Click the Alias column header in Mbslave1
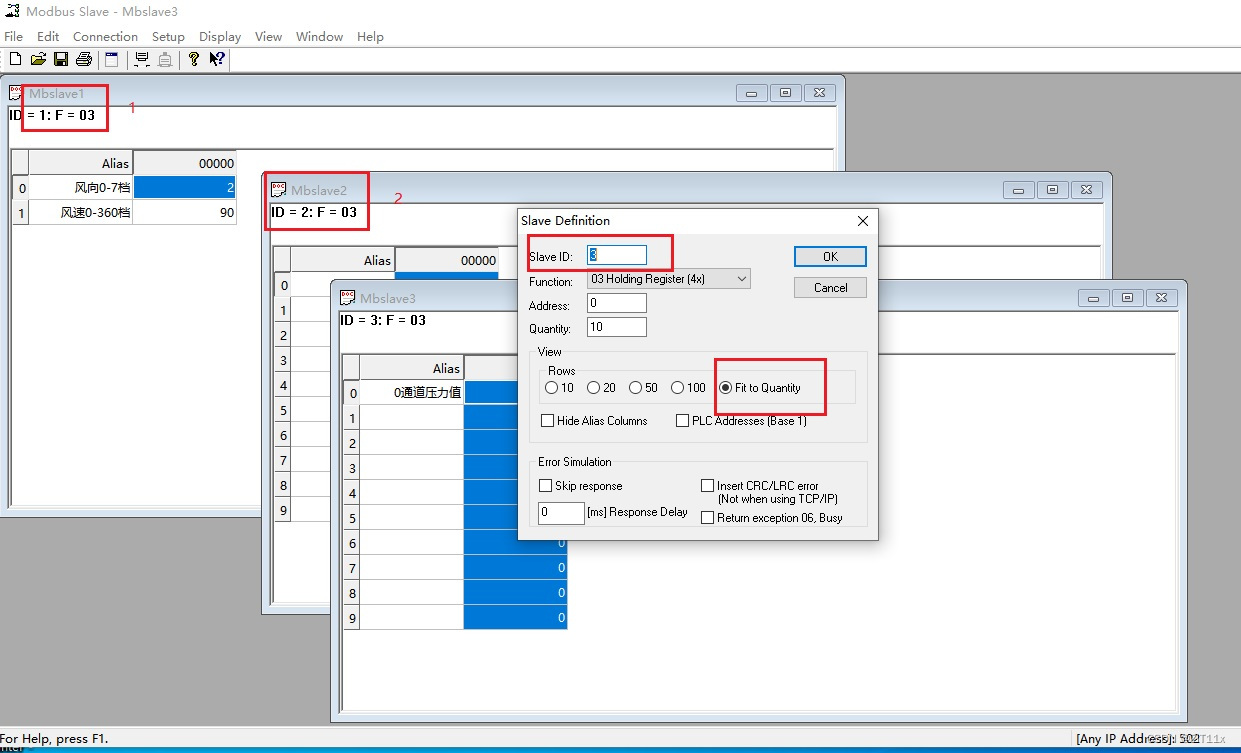1241x753 pixels. click(81, 163)
